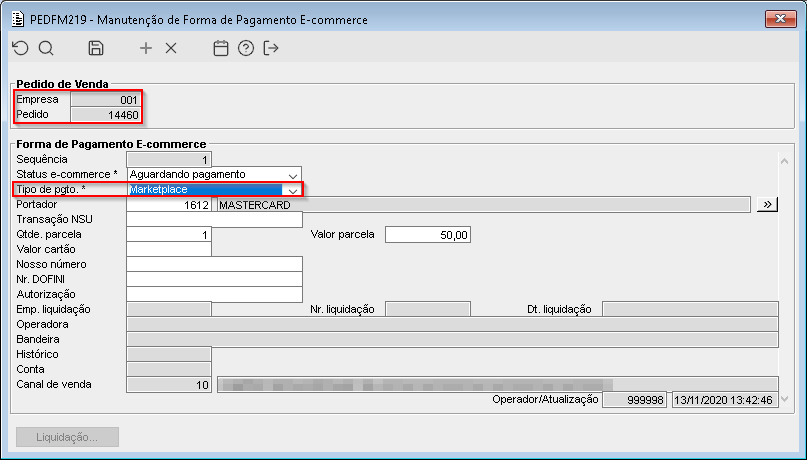Click the undo/refresh arrow toolbar icon
Image resolution: width=807 pixels, height=460 pixels.
click(20, 48)
